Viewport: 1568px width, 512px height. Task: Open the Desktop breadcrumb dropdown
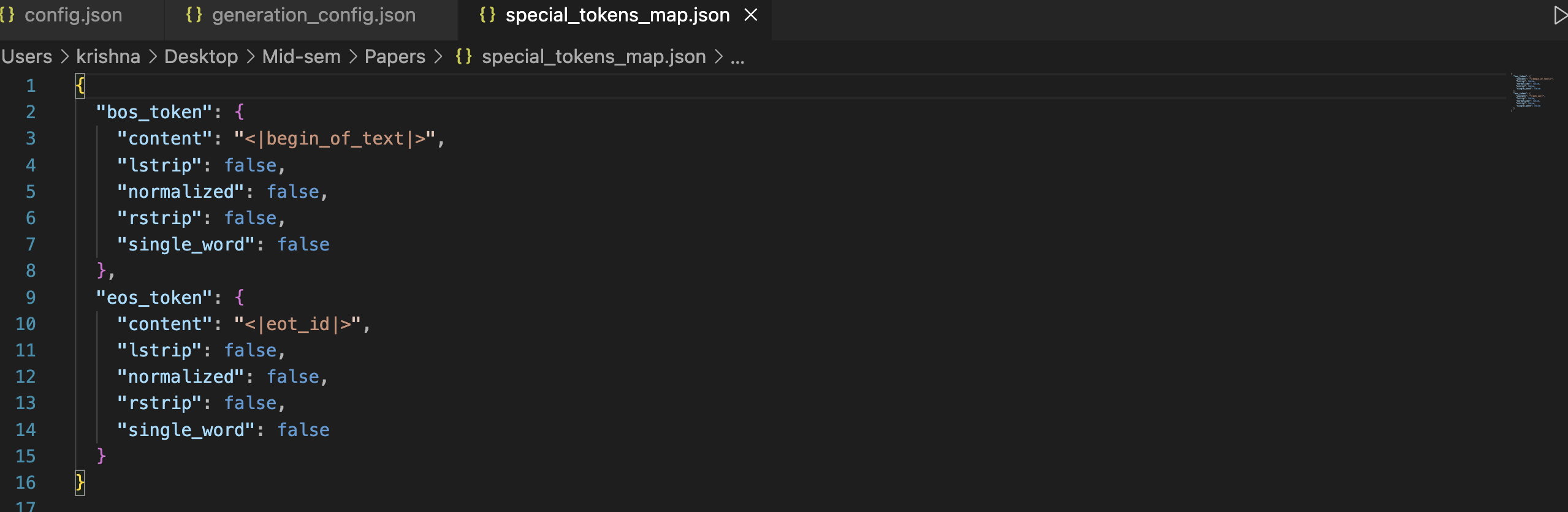(x=201, y=56)
